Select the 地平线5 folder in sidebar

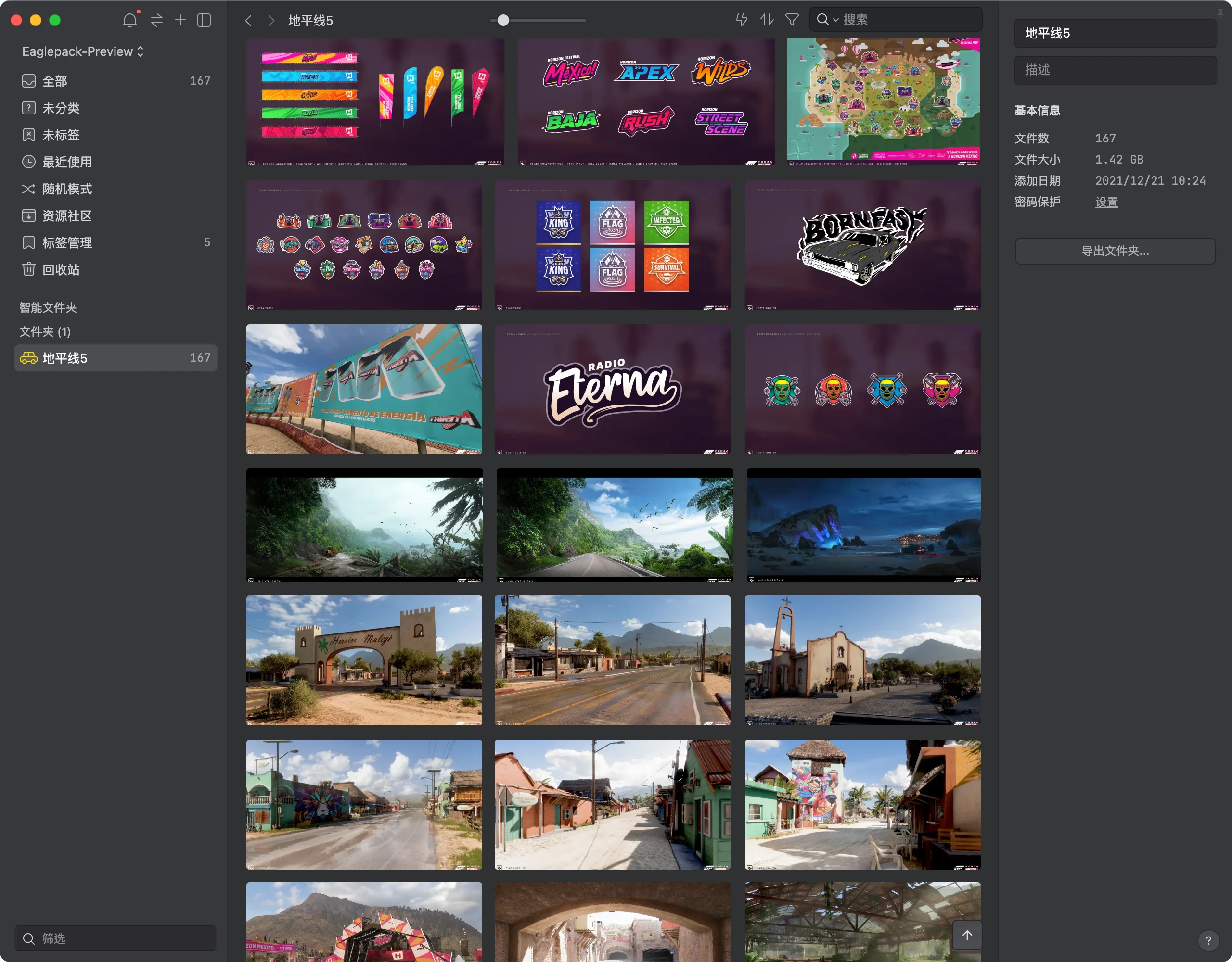coord(115,358)
